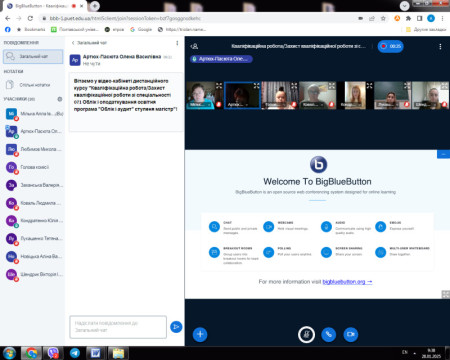The width and height of the screenshot is (450, 360).
Task: Select the chalkboard-background webcam video
Action: 392,95
